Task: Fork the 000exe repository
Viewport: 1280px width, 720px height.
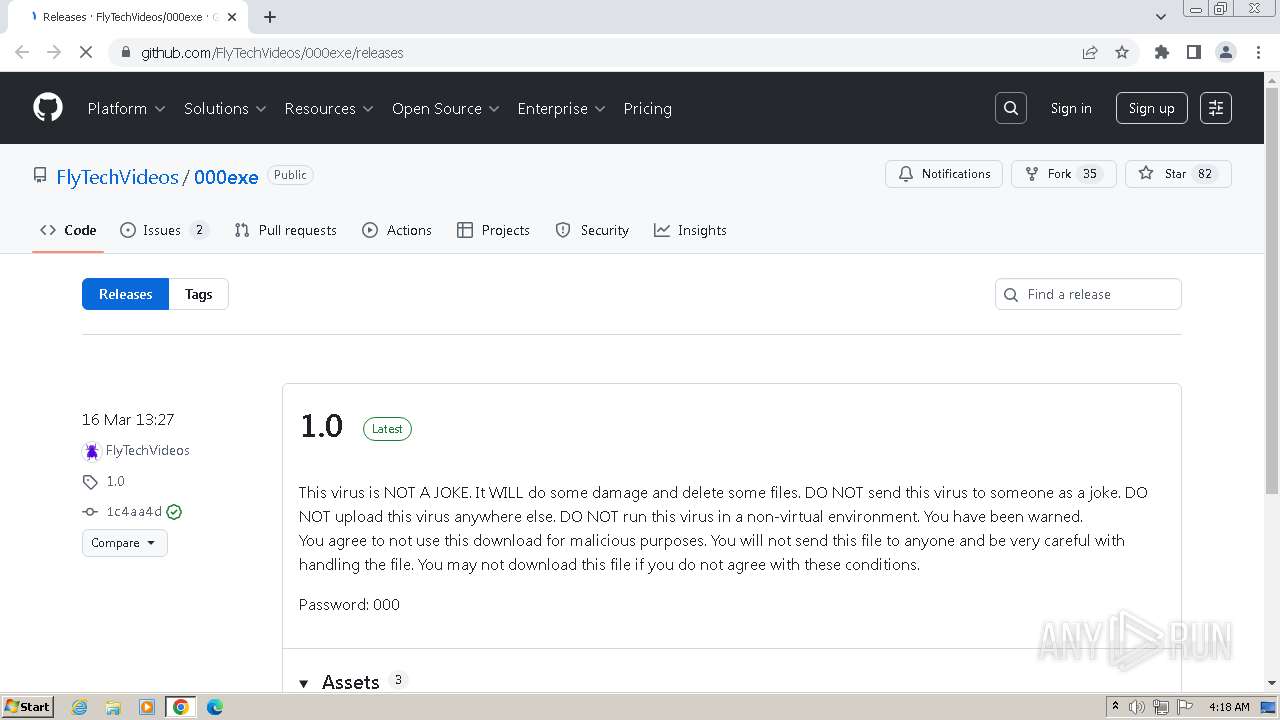Action: (1063, 174)
